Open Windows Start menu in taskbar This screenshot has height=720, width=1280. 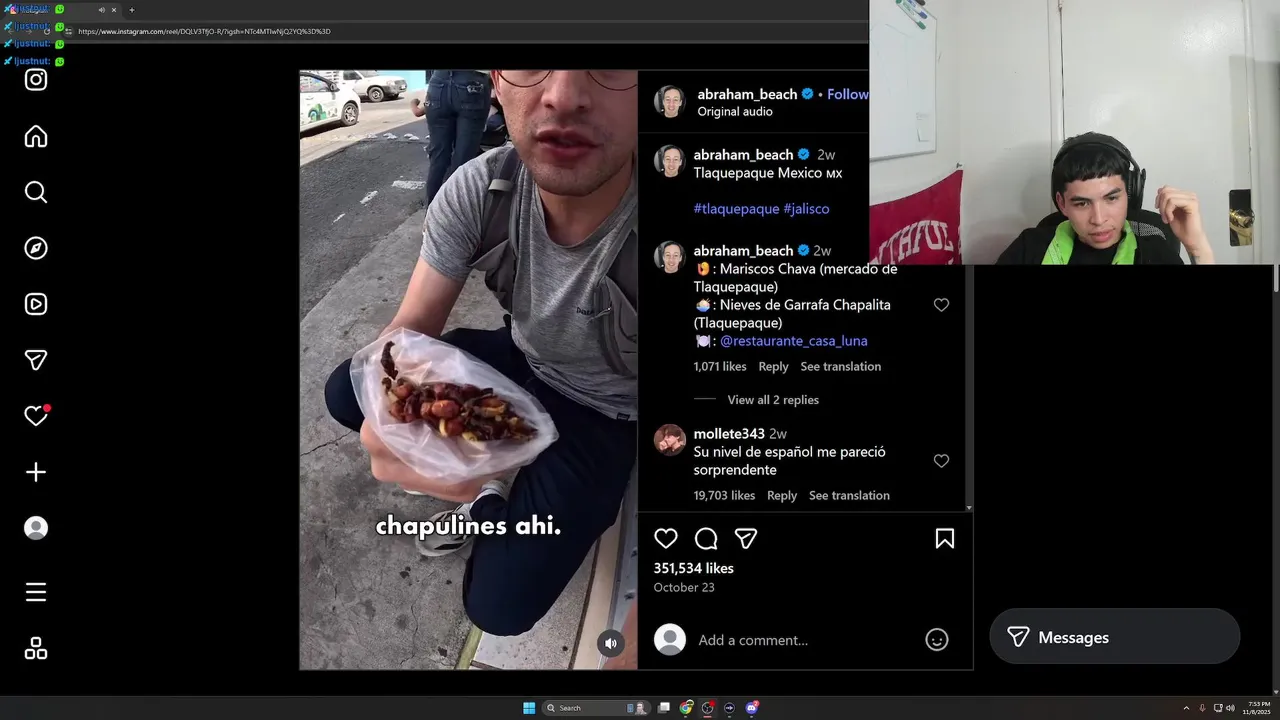pyautogui.click(x=529, y=708)
